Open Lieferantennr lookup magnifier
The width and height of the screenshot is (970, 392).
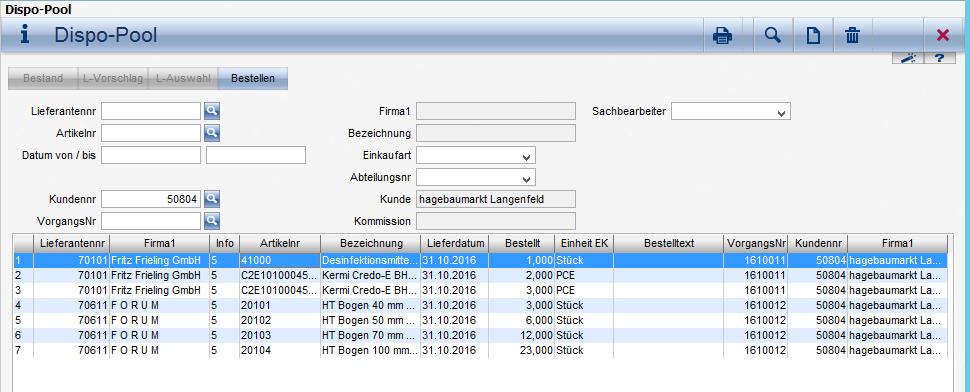(212, 111)
